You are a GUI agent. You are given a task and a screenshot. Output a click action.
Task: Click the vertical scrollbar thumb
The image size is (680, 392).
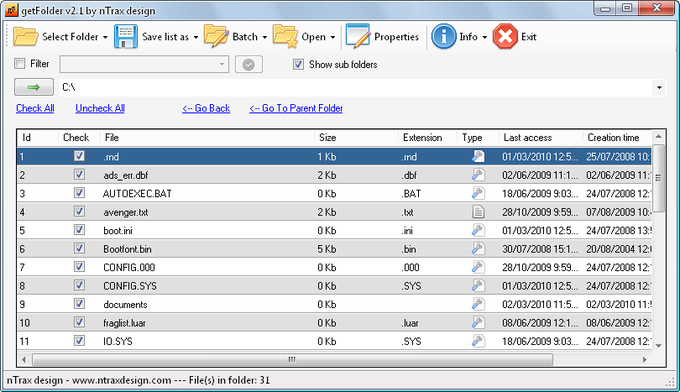658,178
